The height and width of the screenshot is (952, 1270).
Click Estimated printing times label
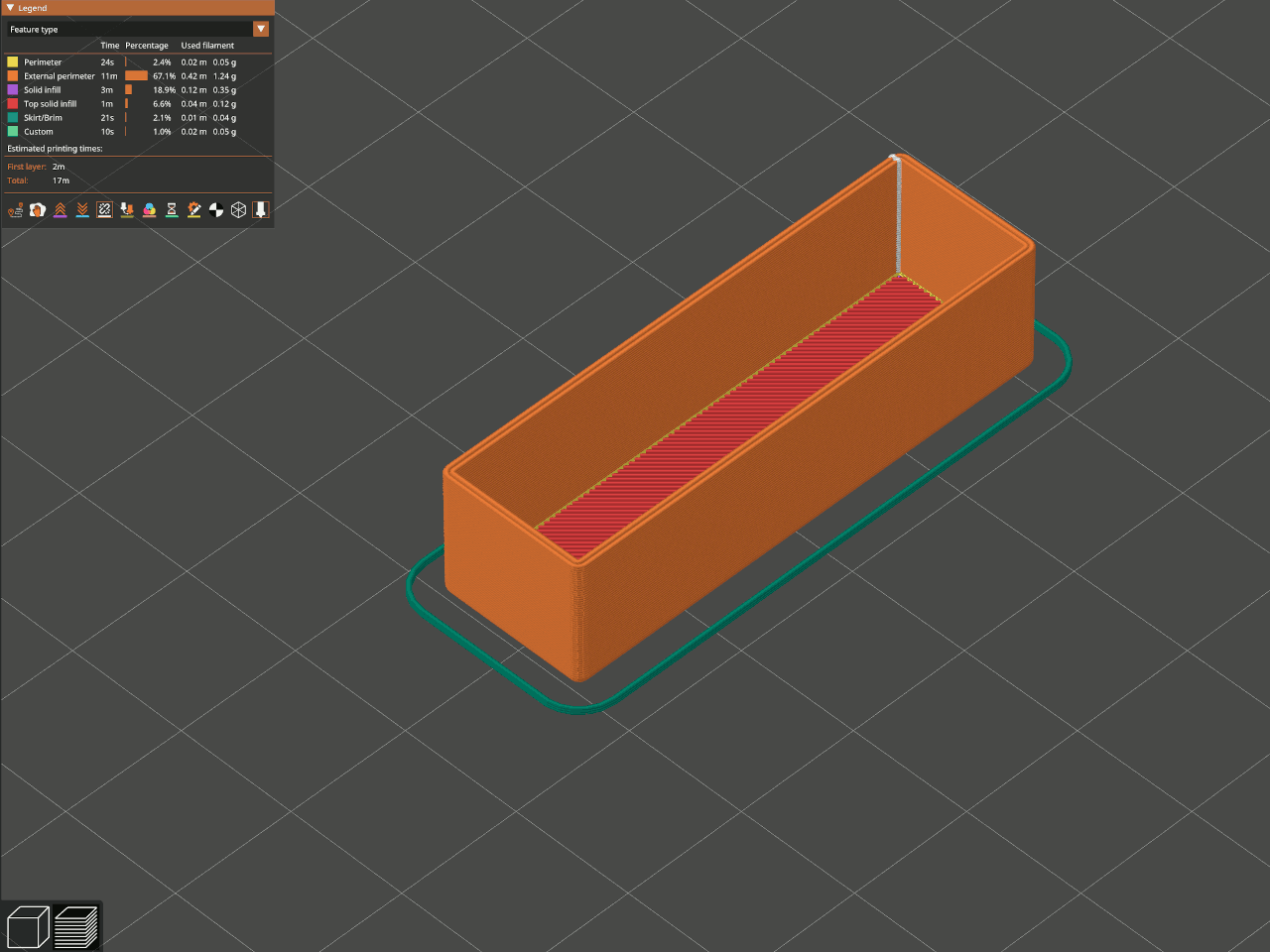[x=56, y=149]
